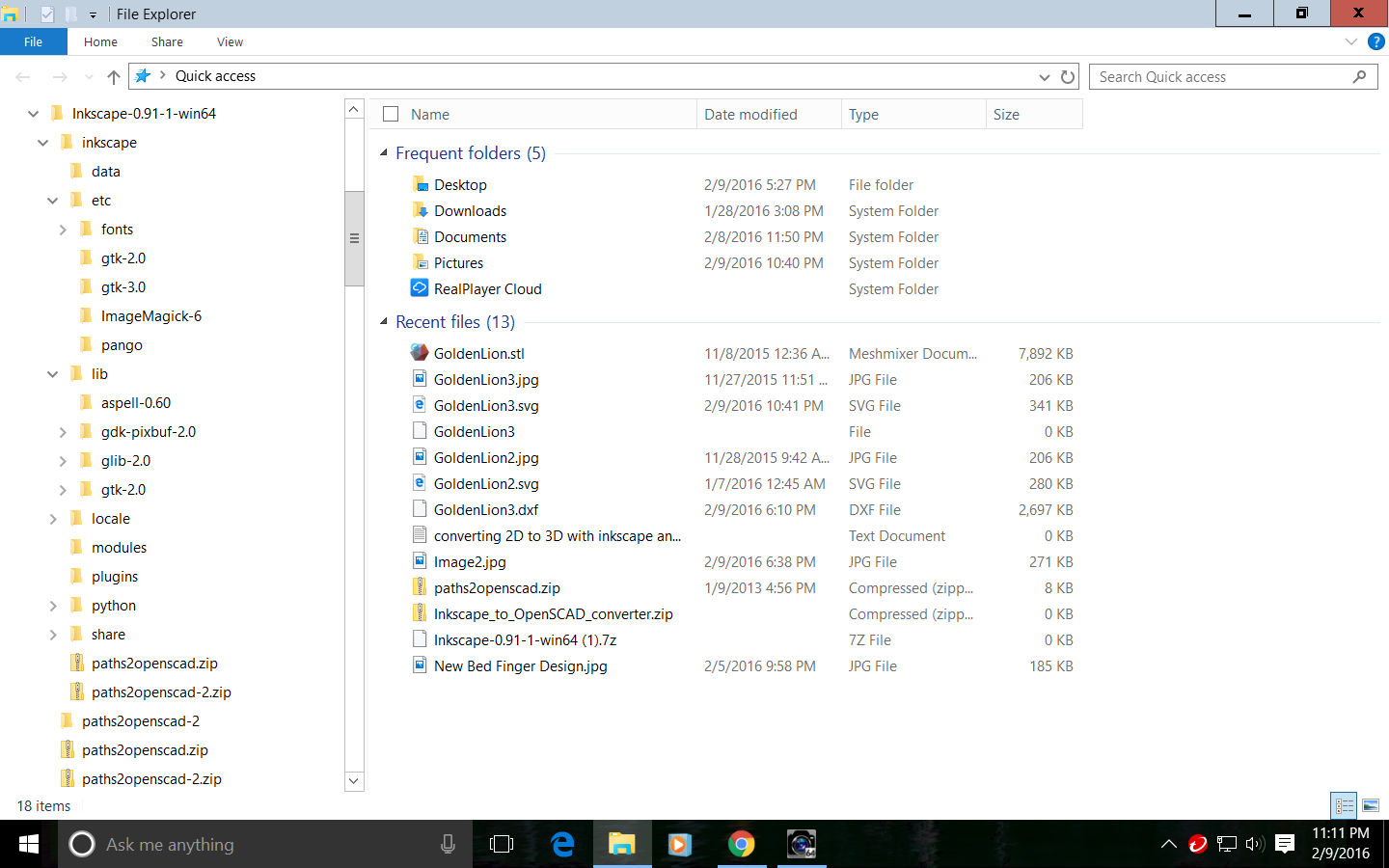Open the Share ribbon tab
Viewport: 1389px width, 868px height.
[x=166, y=41]
